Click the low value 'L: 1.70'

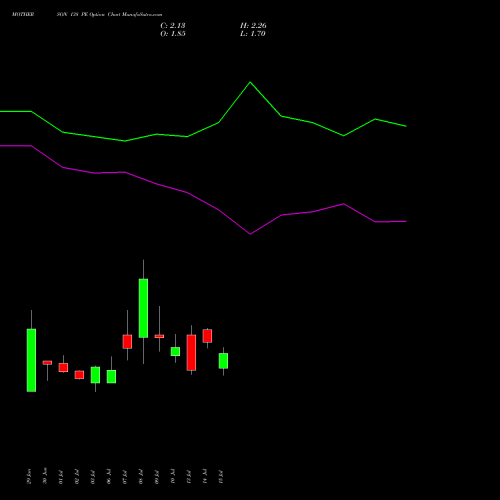click(x=253, y=34)
